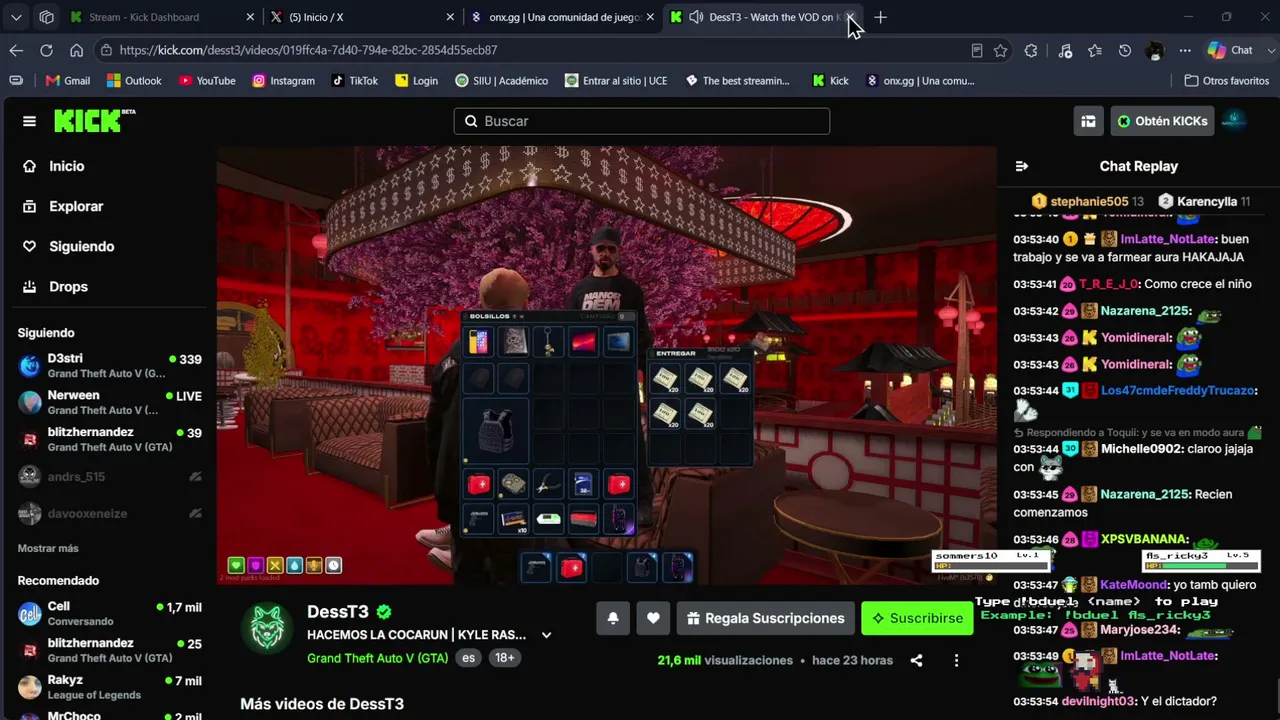The height and width of the screenshot is (720, 1280).
Task: Click Regala Suscripciones button
Action: coord(766,618)
